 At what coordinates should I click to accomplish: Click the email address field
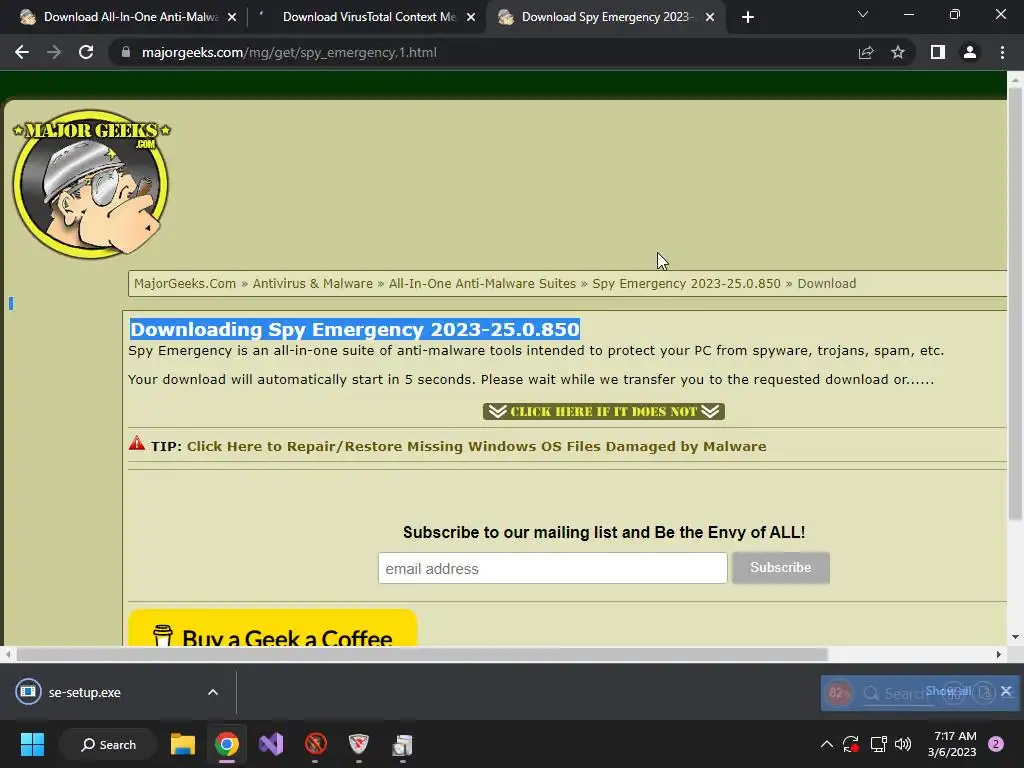coord(552,568)
